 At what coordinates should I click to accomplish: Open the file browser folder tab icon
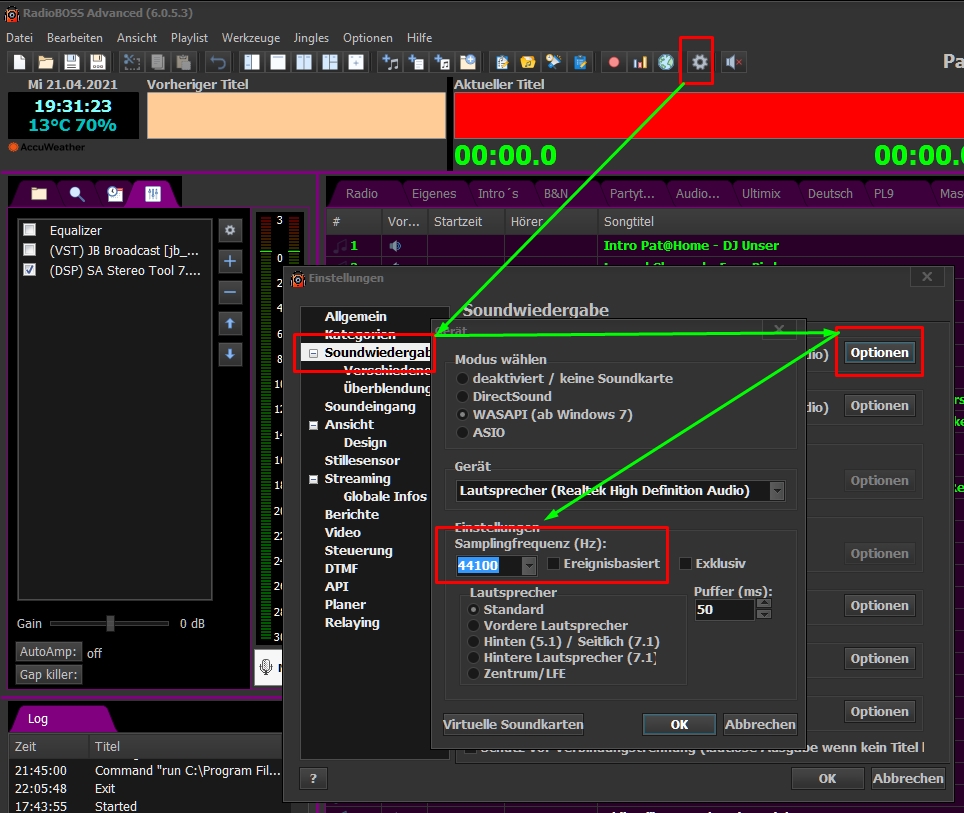click(39, 194)
